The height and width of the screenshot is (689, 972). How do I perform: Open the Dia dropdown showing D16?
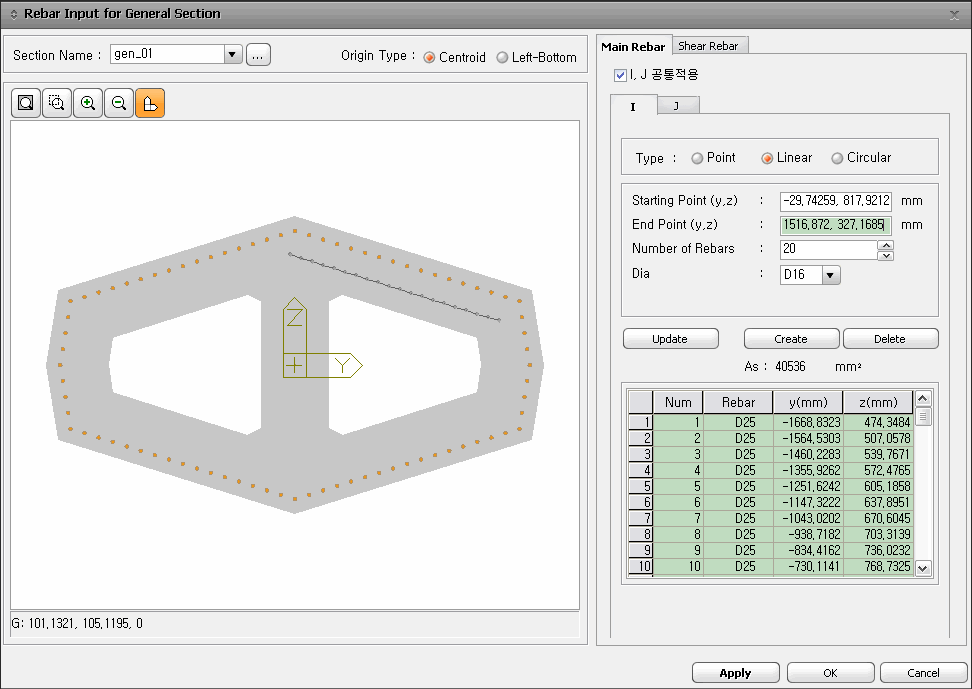[831, 275]
